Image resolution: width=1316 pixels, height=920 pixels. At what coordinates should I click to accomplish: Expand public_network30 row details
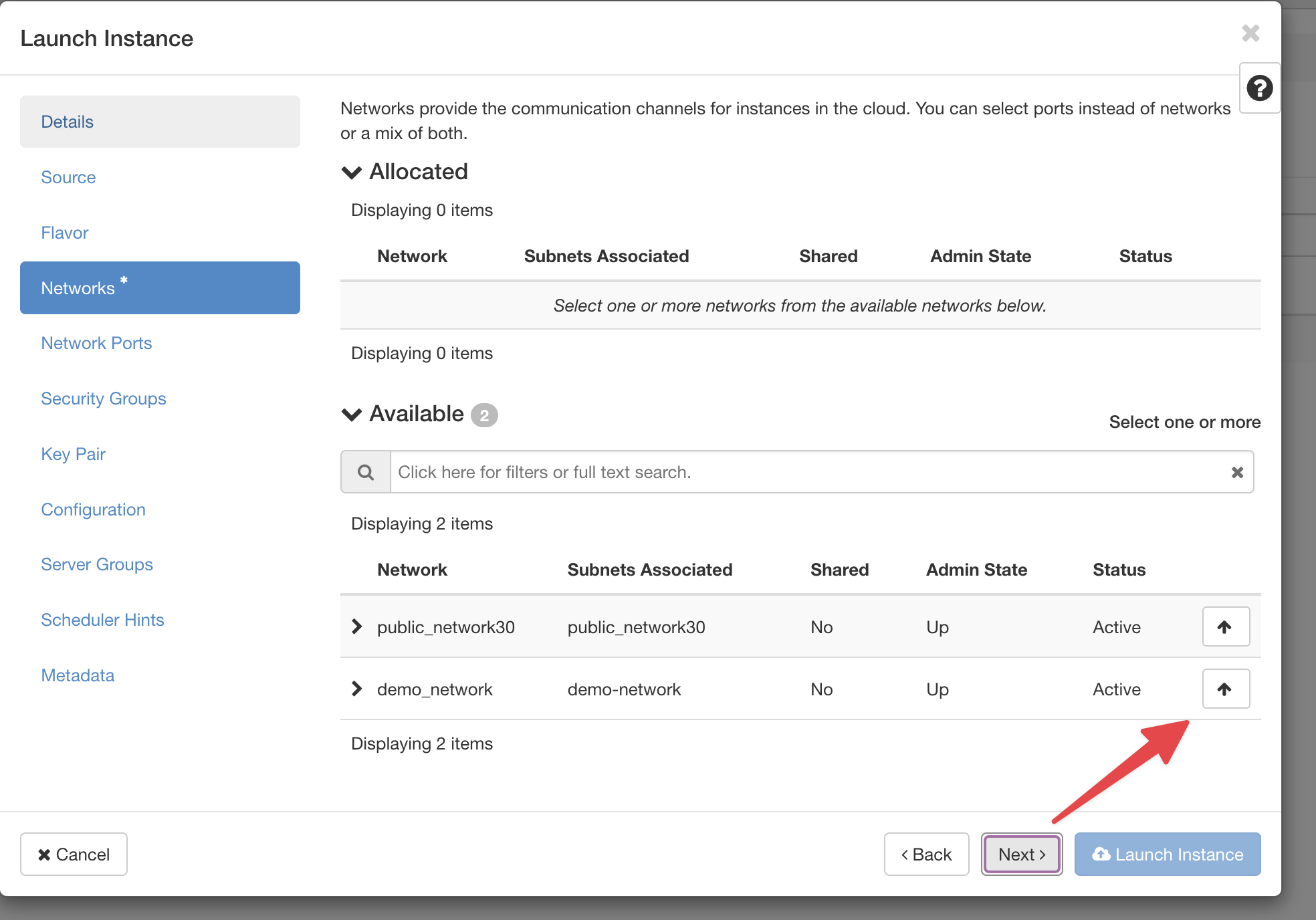coord(357,626)
